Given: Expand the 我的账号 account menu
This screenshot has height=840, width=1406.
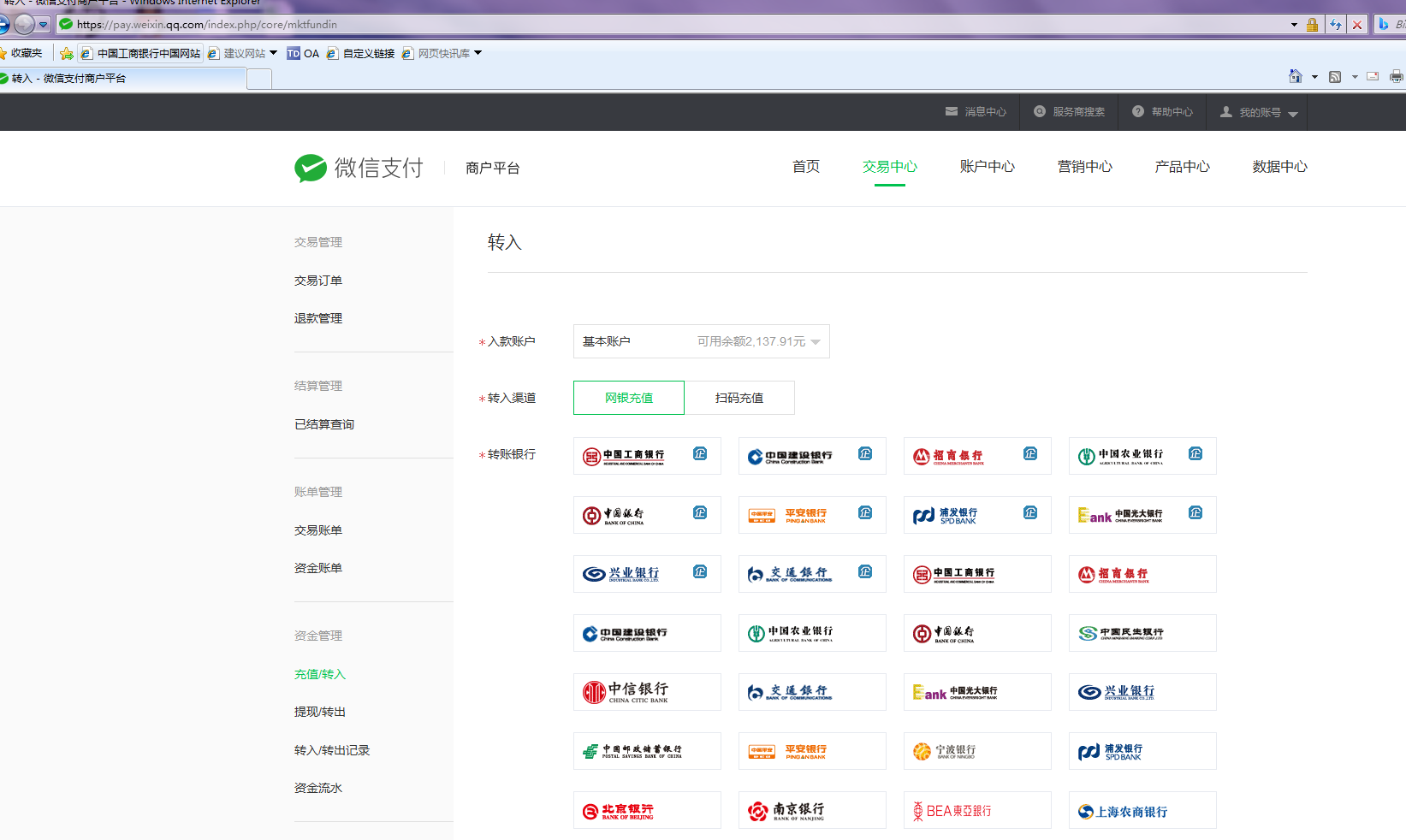Looking at the screenshot, I should pos(1258,112).
